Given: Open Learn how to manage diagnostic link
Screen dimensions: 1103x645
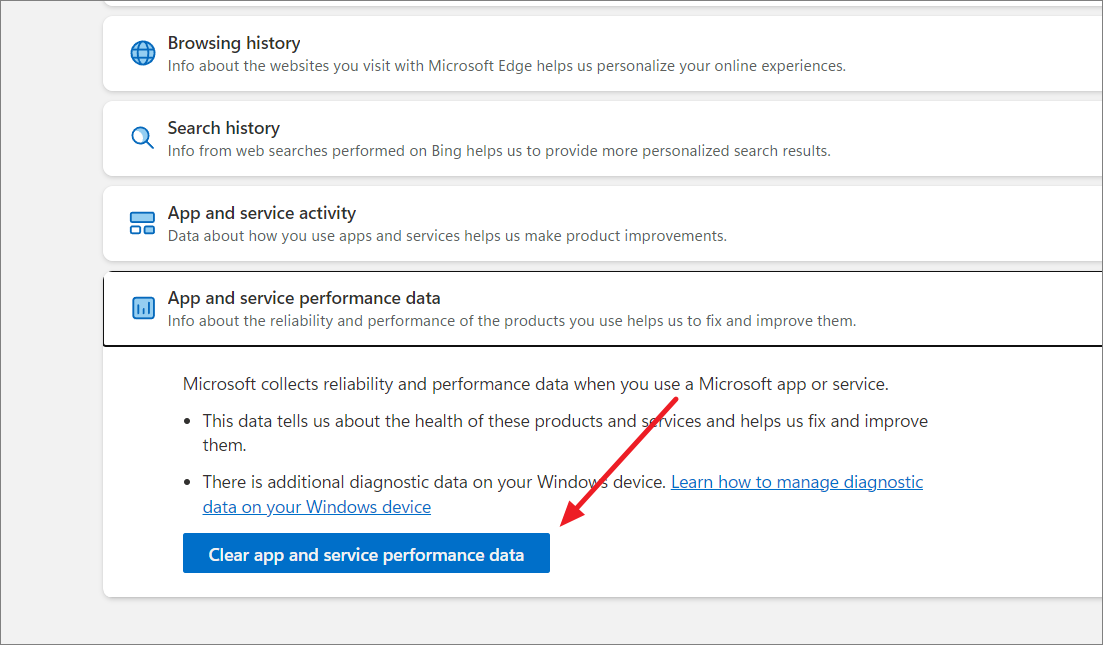Looking at the screenshot, I should (796, 482).
